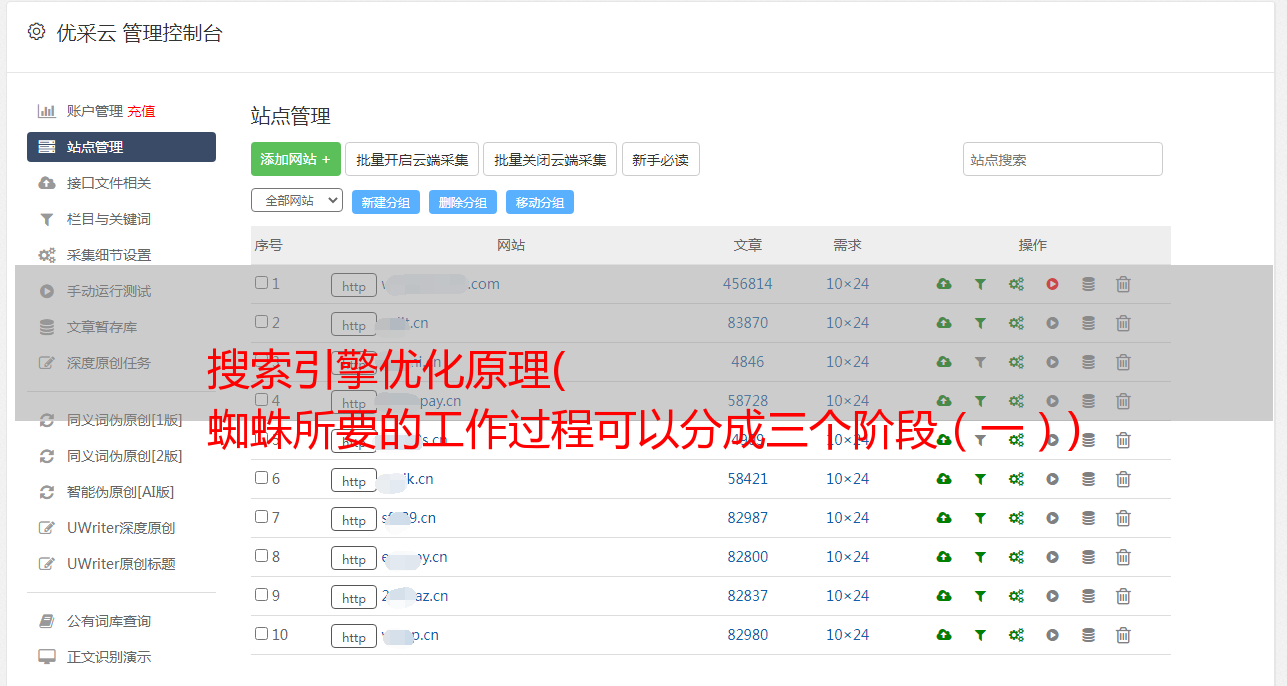The image size is (1287, 686).
Task: Click the gears icon in row 10
Action: (1016, 635)
